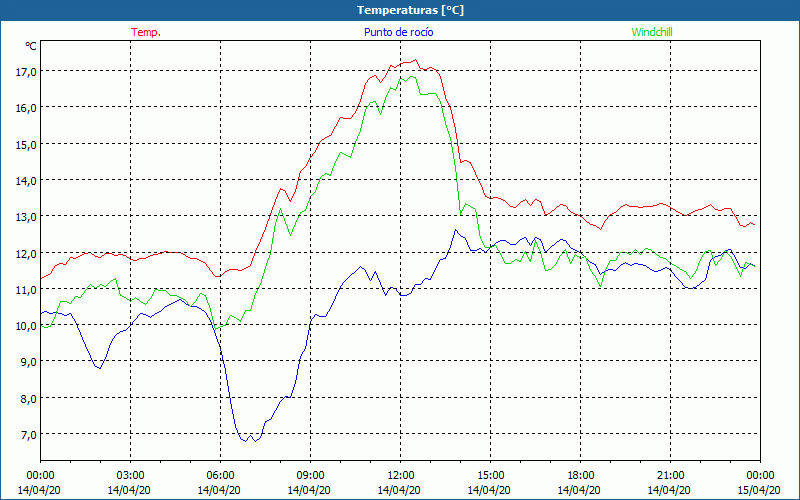Image resolution: width=800 pixels, height=500 pixels.
Task: Click the 12:00 time axis label
Action: pyautogui.click(x=401, y=476)
